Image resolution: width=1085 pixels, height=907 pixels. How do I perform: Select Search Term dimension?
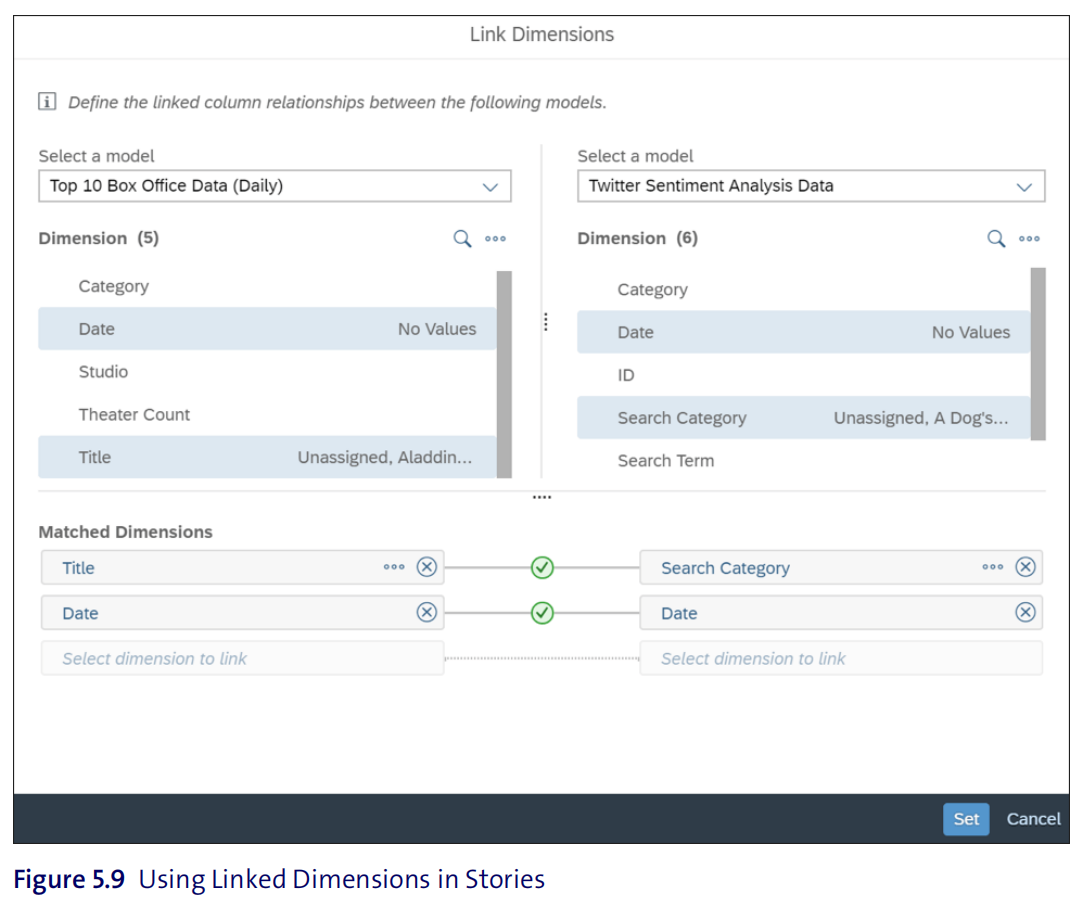[803, 461]
